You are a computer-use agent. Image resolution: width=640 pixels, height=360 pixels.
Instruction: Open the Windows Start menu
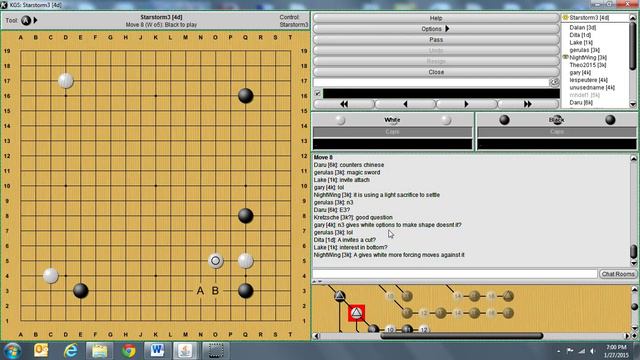(13, 351)
